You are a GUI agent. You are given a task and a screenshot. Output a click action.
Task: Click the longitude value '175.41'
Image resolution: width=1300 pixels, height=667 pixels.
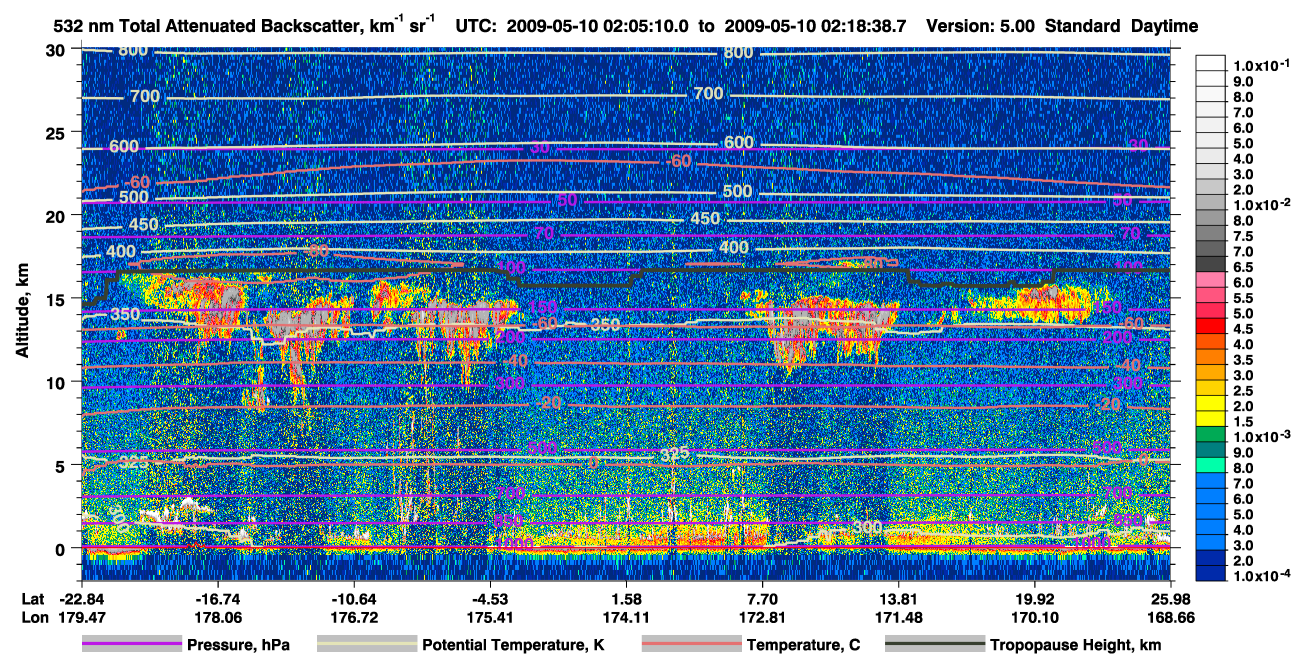(491, 617)
